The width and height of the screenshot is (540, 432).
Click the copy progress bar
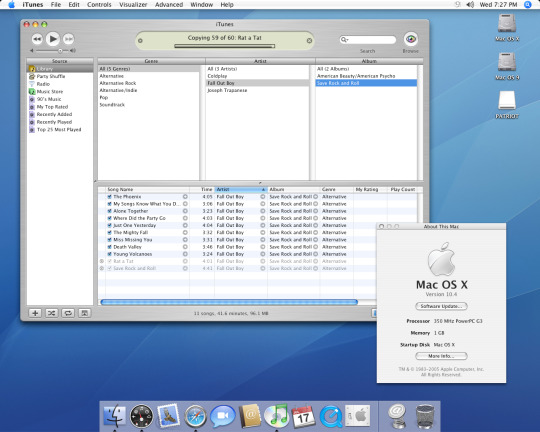point(225,46)
